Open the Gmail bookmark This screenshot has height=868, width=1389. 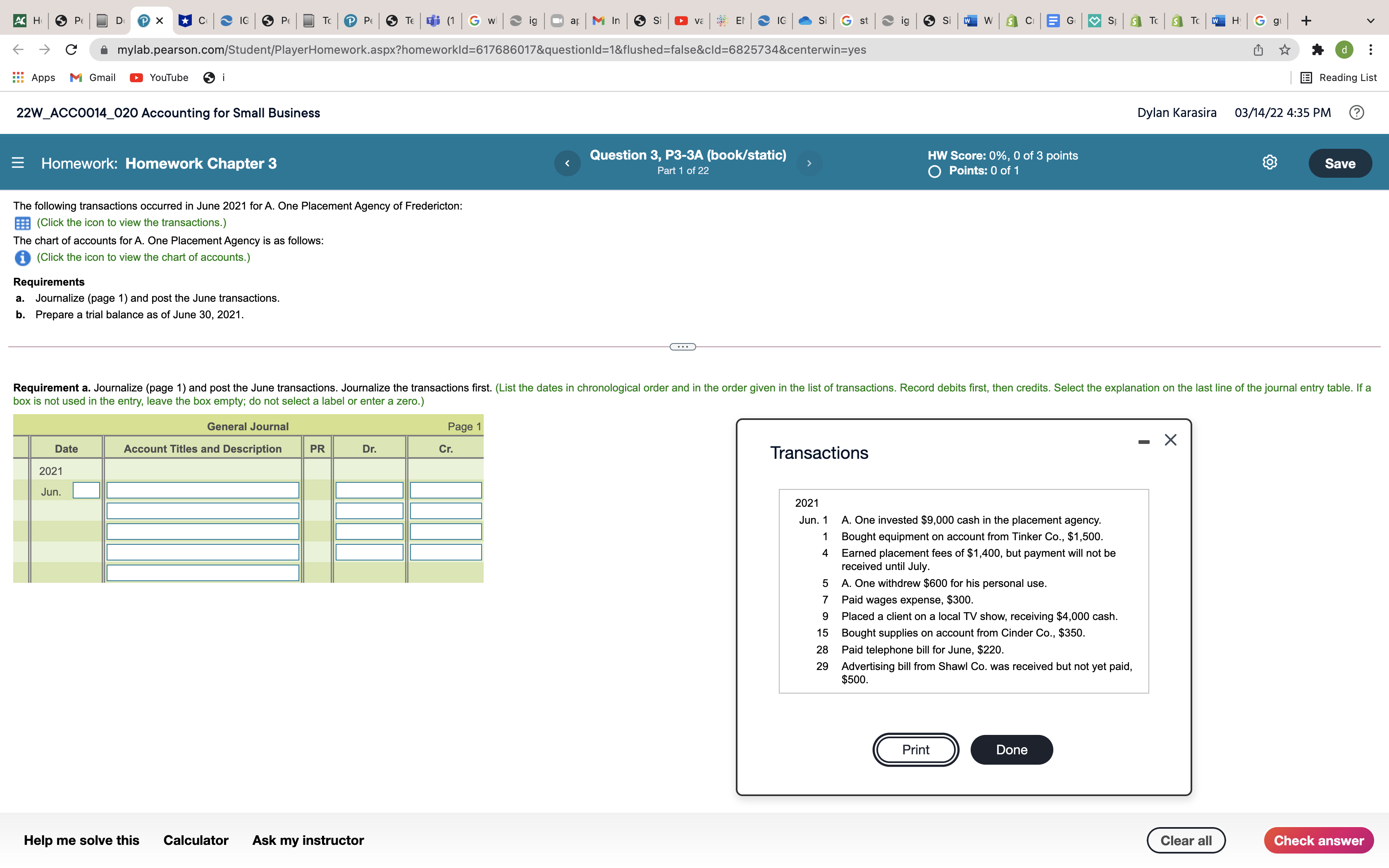93,78
